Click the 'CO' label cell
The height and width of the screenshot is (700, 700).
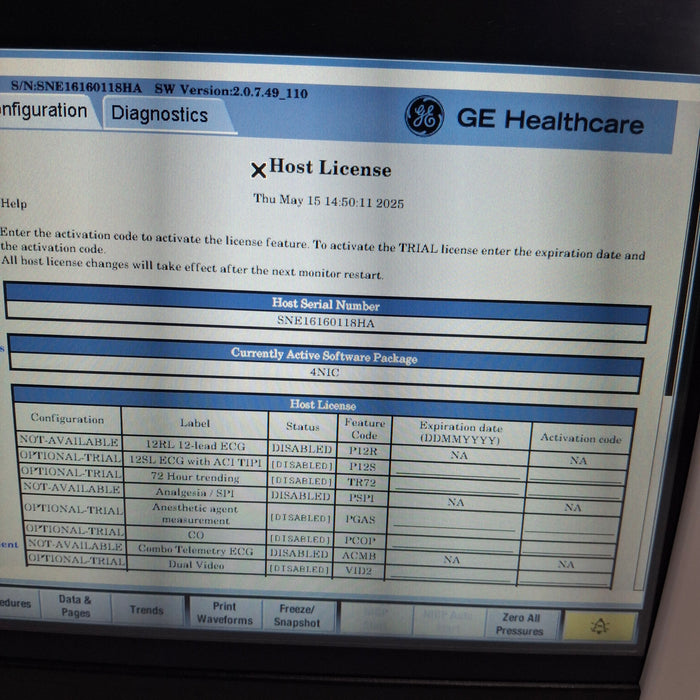[x=196, y=534]
